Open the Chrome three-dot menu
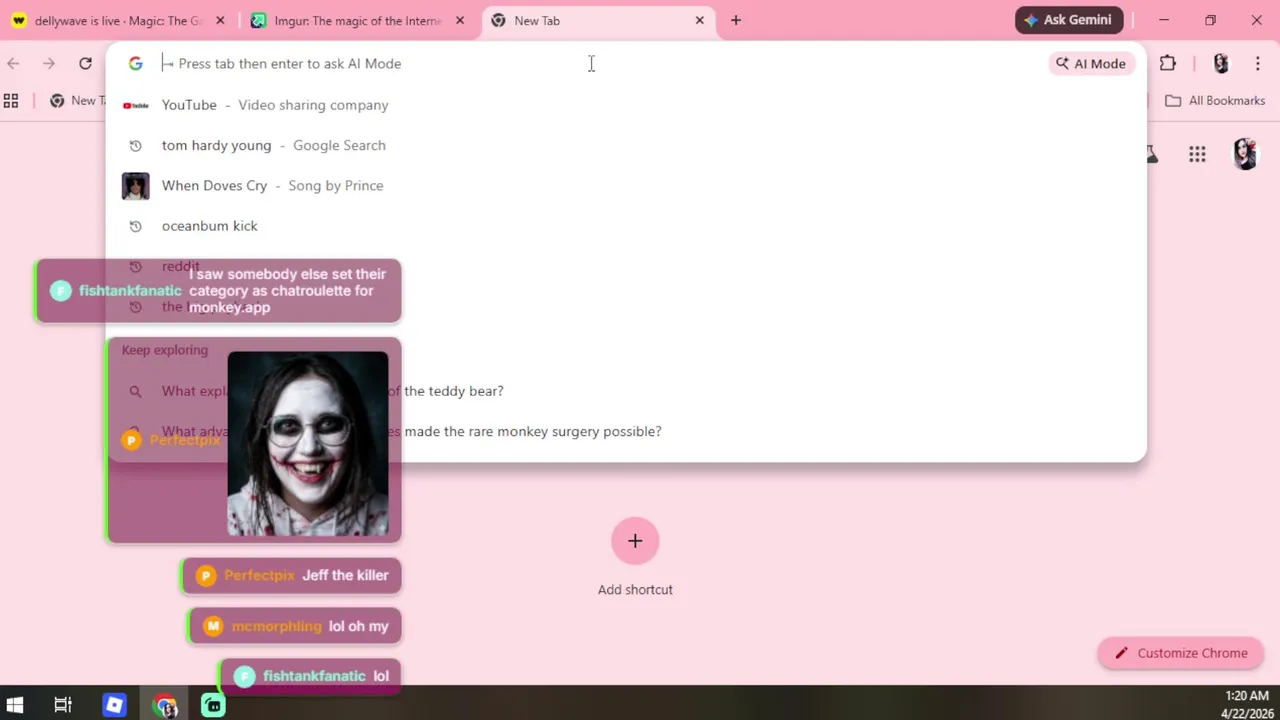1280x720 pixels. [1257, 63]
